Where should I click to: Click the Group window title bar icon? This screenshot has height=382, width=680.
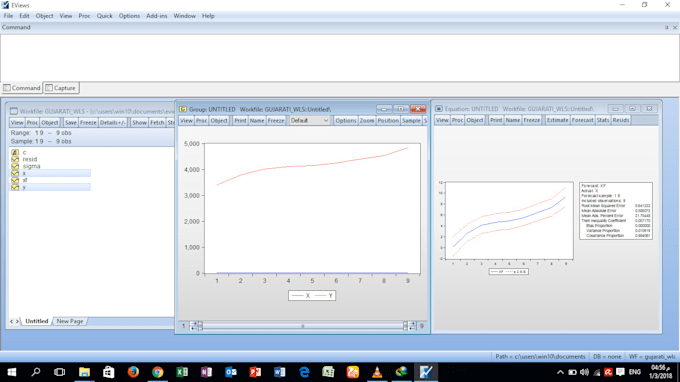pos(183,109)
